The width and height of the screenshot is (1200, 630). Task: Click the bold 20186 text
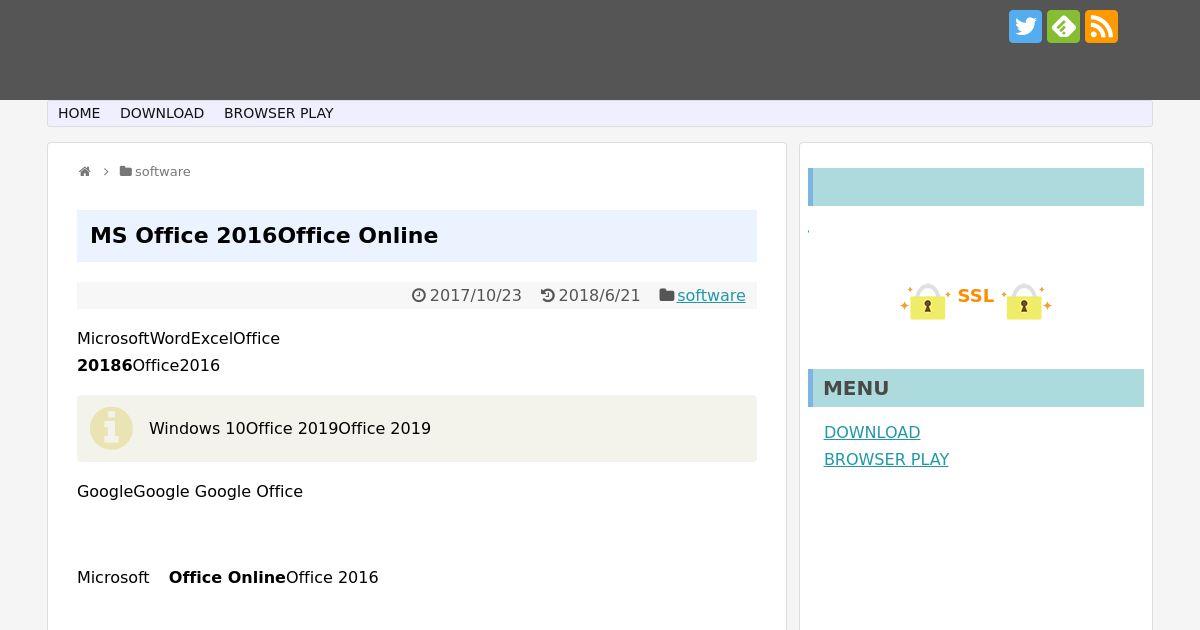pyautogui.click(x=105, y=365)
